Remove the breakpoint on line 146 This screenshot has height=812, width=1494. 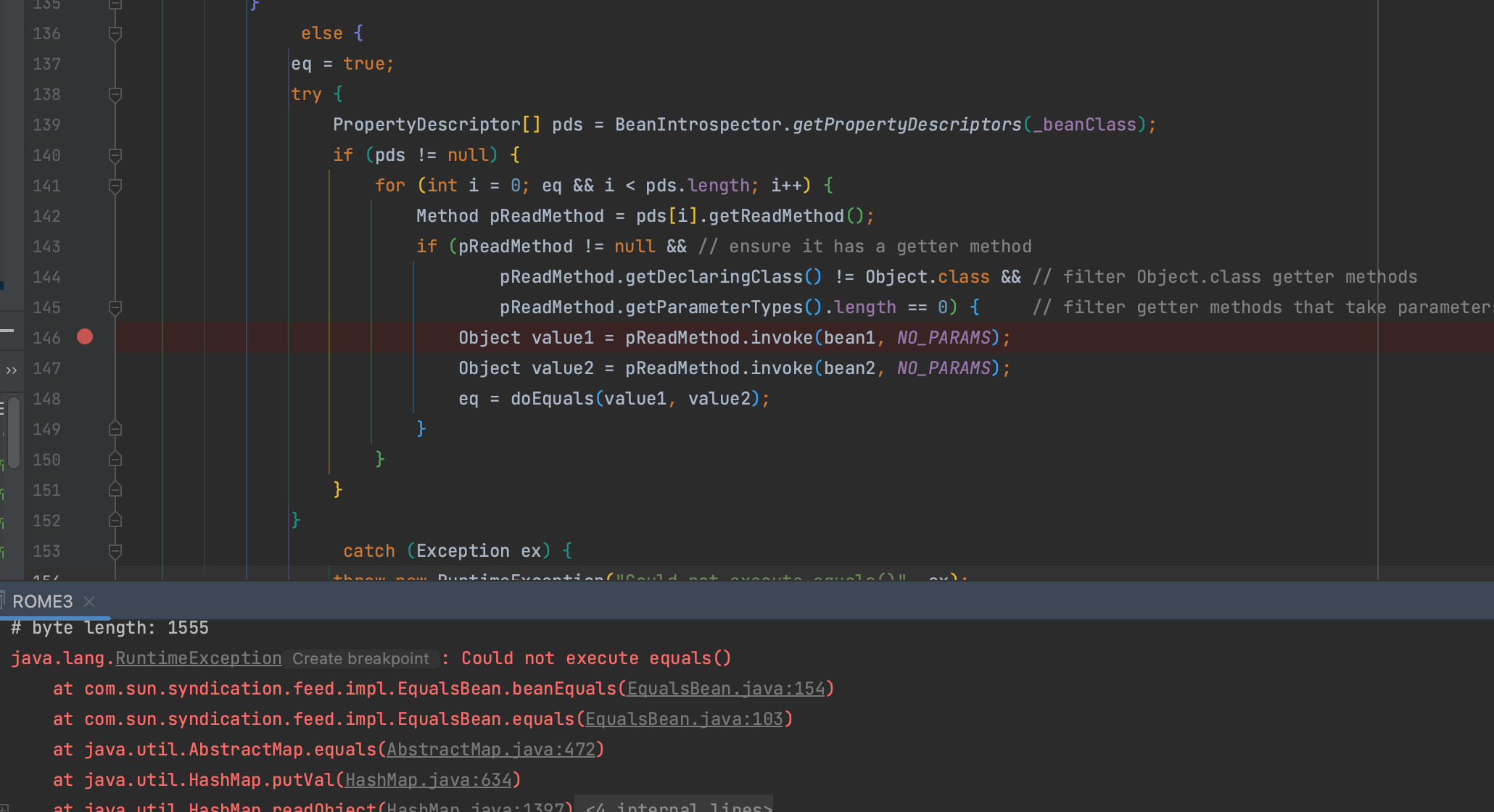pos(85,337)
